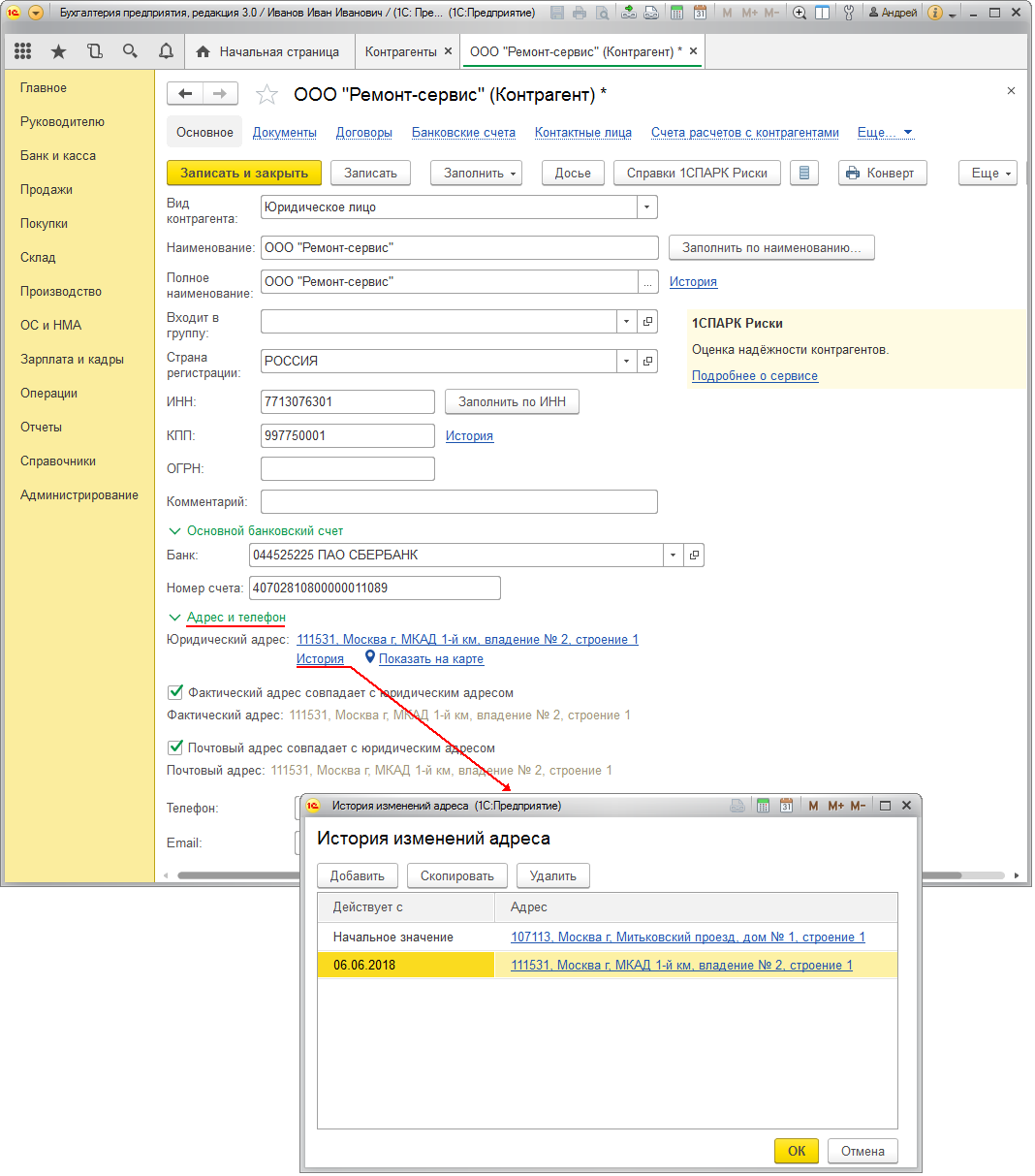
Task: Open Вид контрагента dropdown
Action: click(647, 207)
